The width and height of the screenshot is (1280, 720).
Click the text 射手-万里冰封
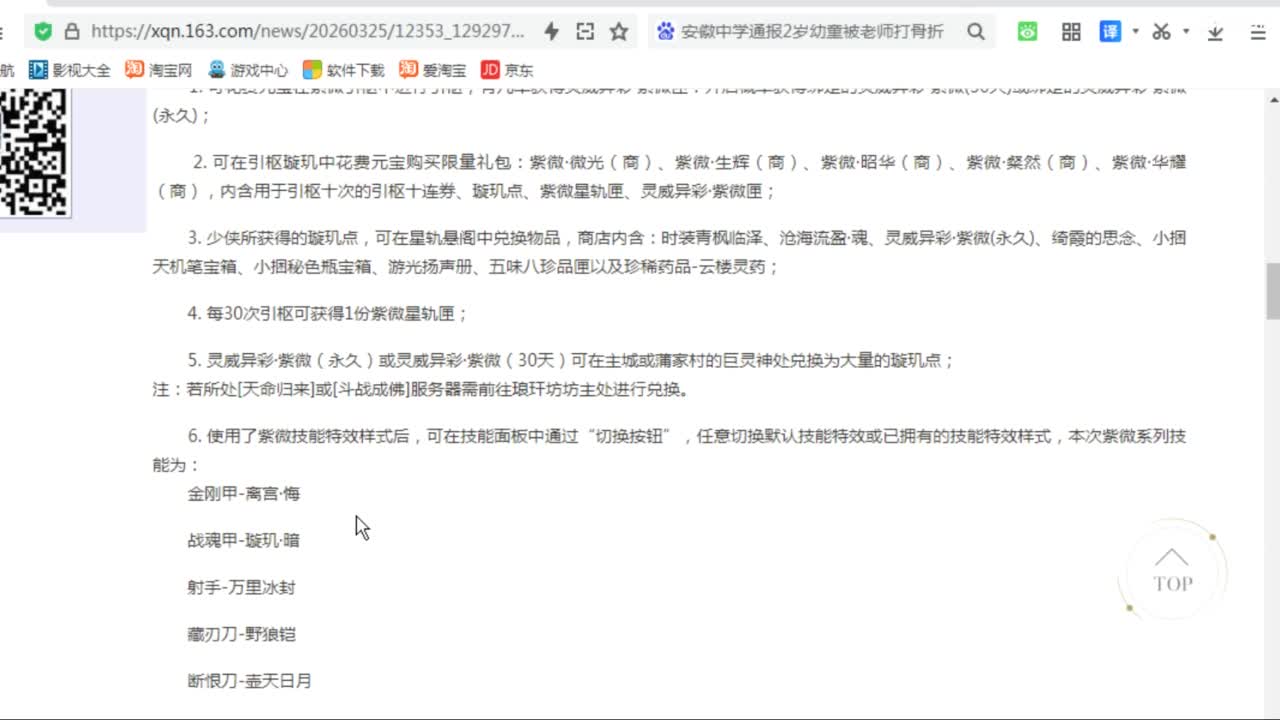tap(241, 588)
